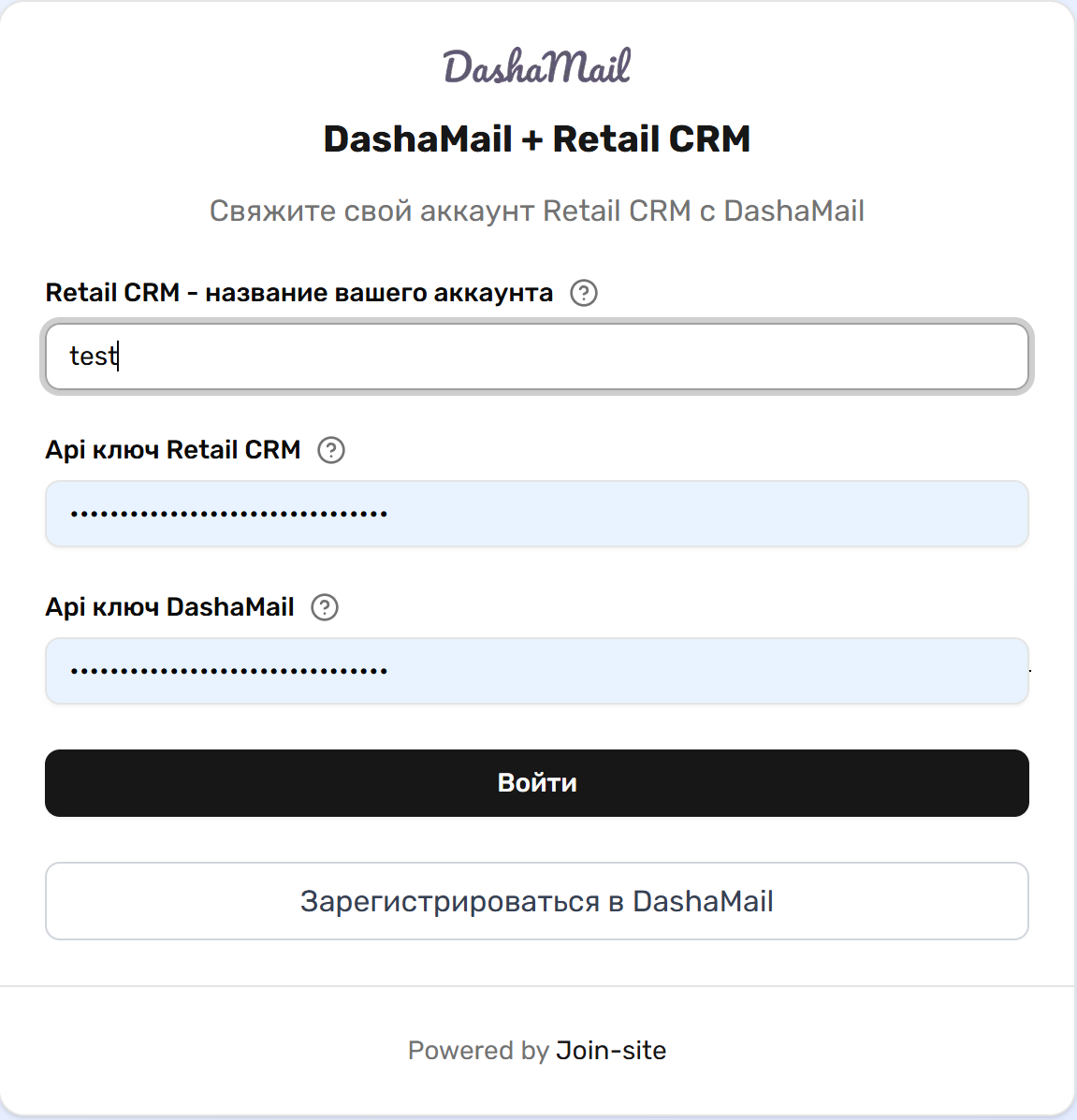The image size is (1077, 1120).
Task: Click the plus sign in the heading
Action: point(532,140)
